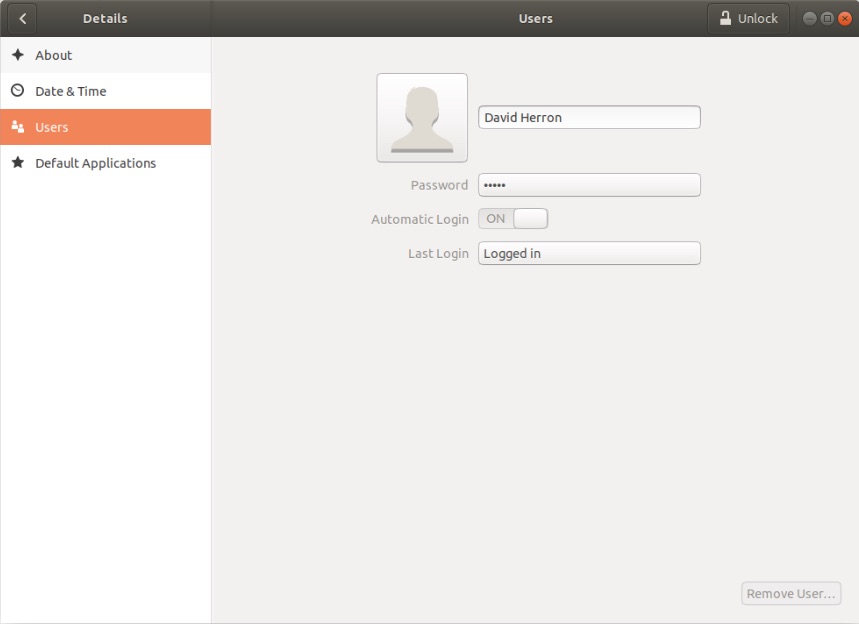Go back with the header arrow button
This screenshot has height=624, width=859.
coord(22,19)
